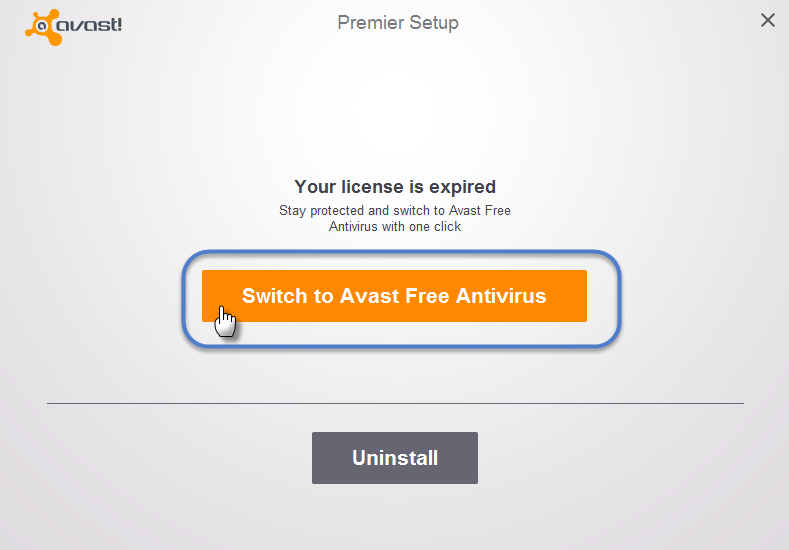Click the word "Switch" on the orange button
The height and width of the screenshot is (550, 789).
pyautogui.click(x=273, y=296)
